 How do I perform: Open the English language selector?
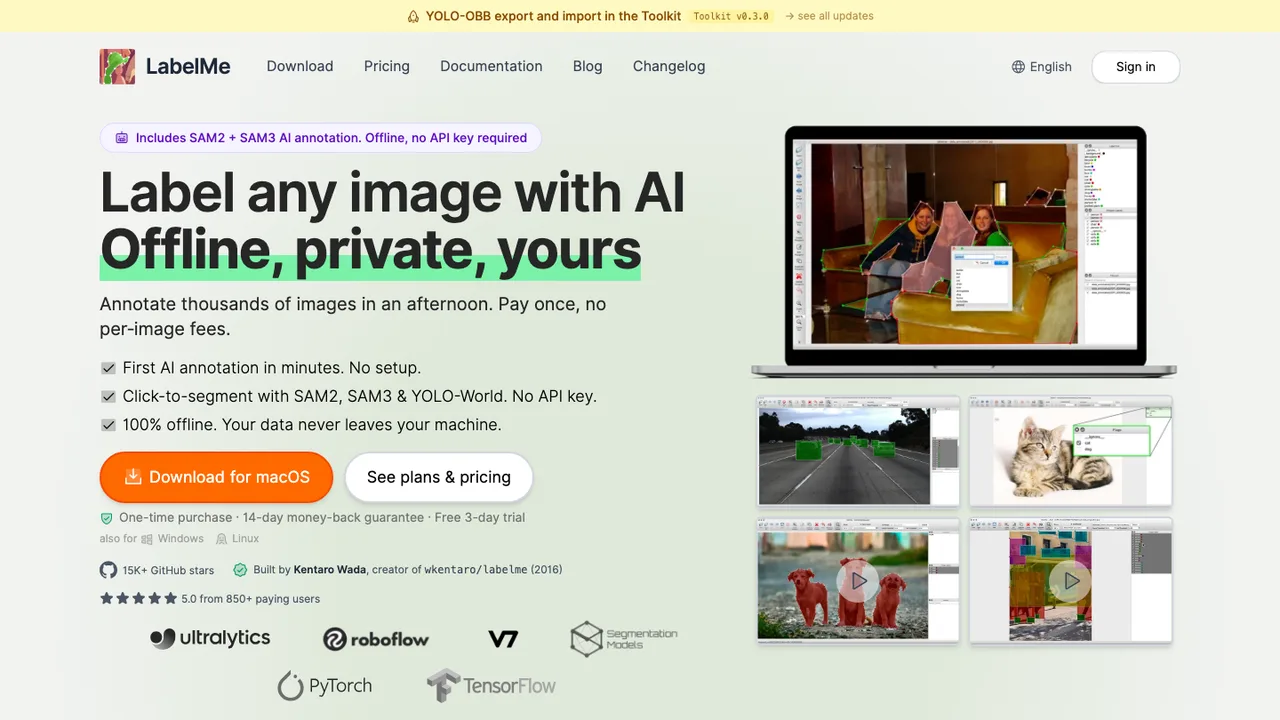(1041, 67)
